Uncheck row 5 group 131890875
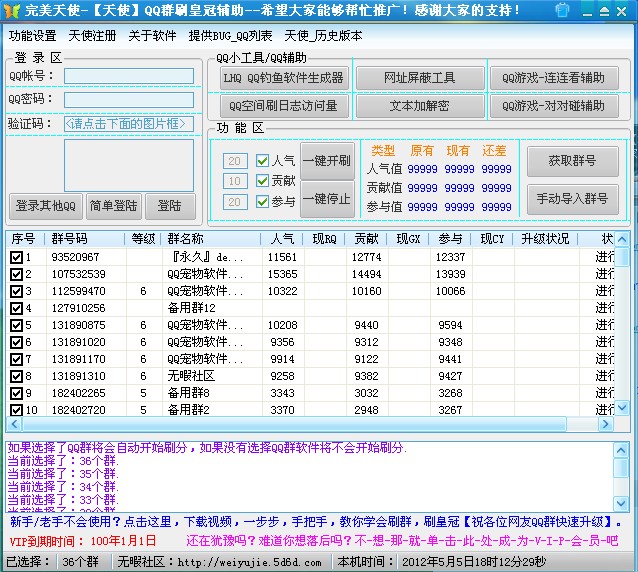 [16, 325]
